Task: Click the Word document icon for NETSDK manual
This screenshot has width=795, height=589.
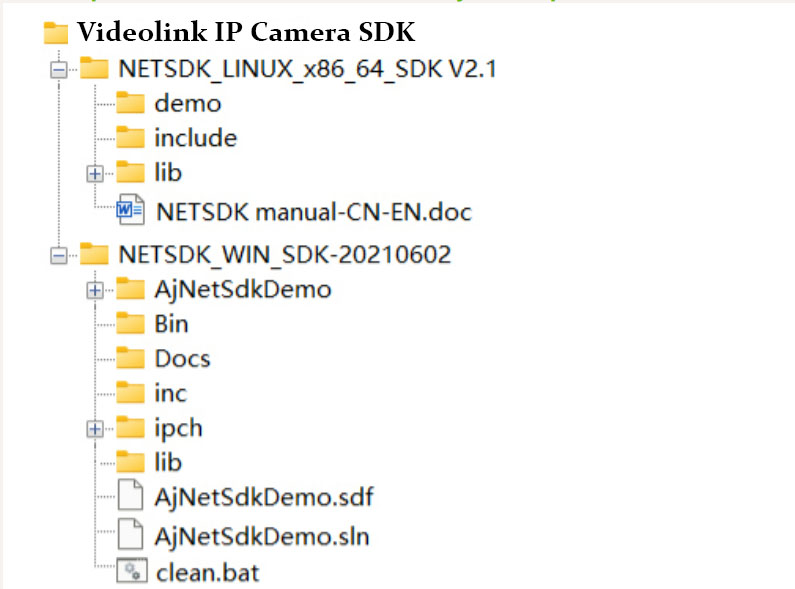Action: pyautogui.click(x=130, y=211)
